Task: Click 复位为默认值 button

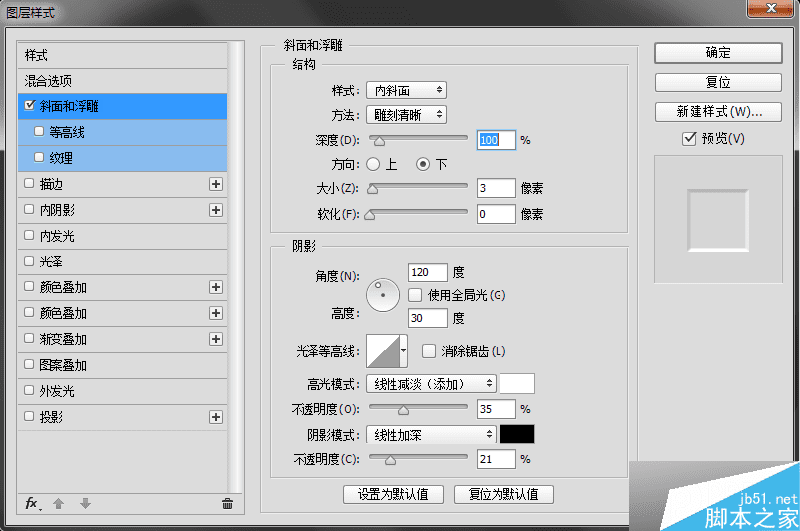Action: pyautogui.click(x=504, y=494)
